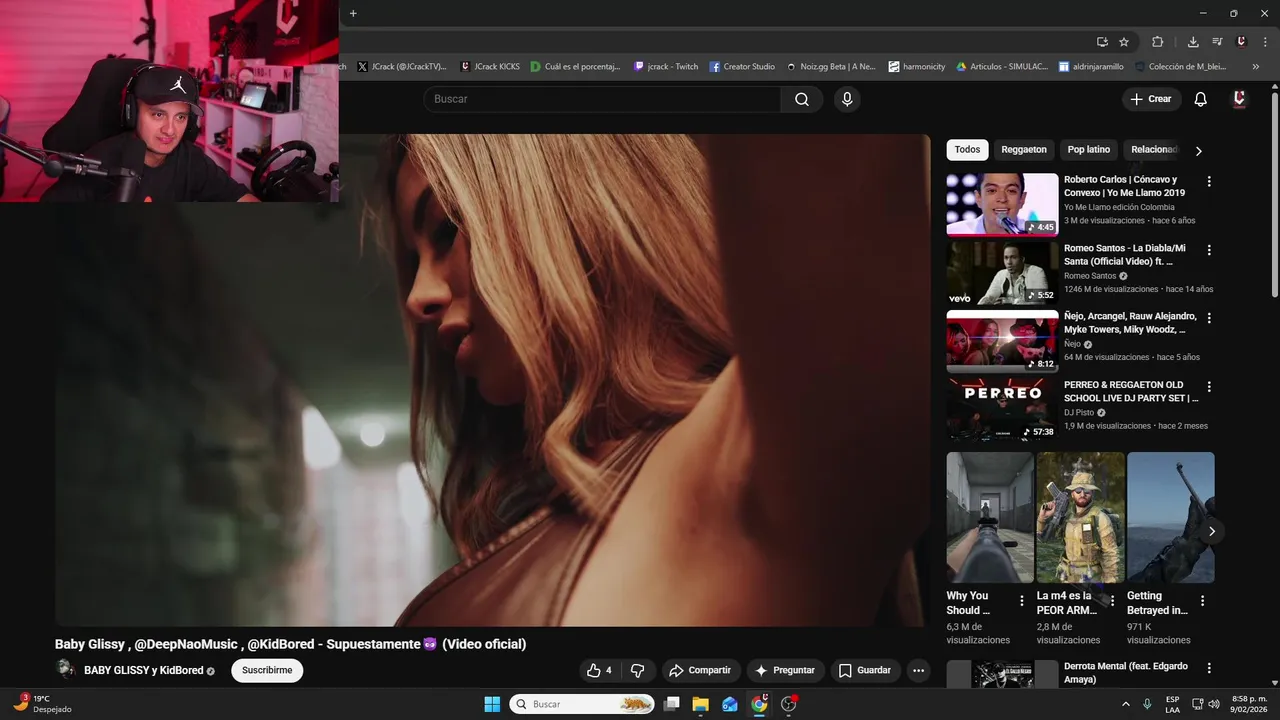
Task: Dislike the video with thumbs down
Action: tap(637, 670)
